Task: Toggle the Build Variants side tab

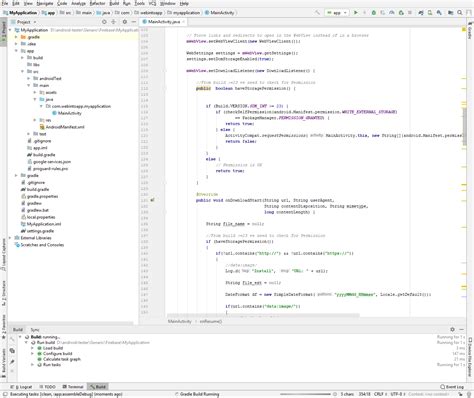Action: (x=3, y=362)
